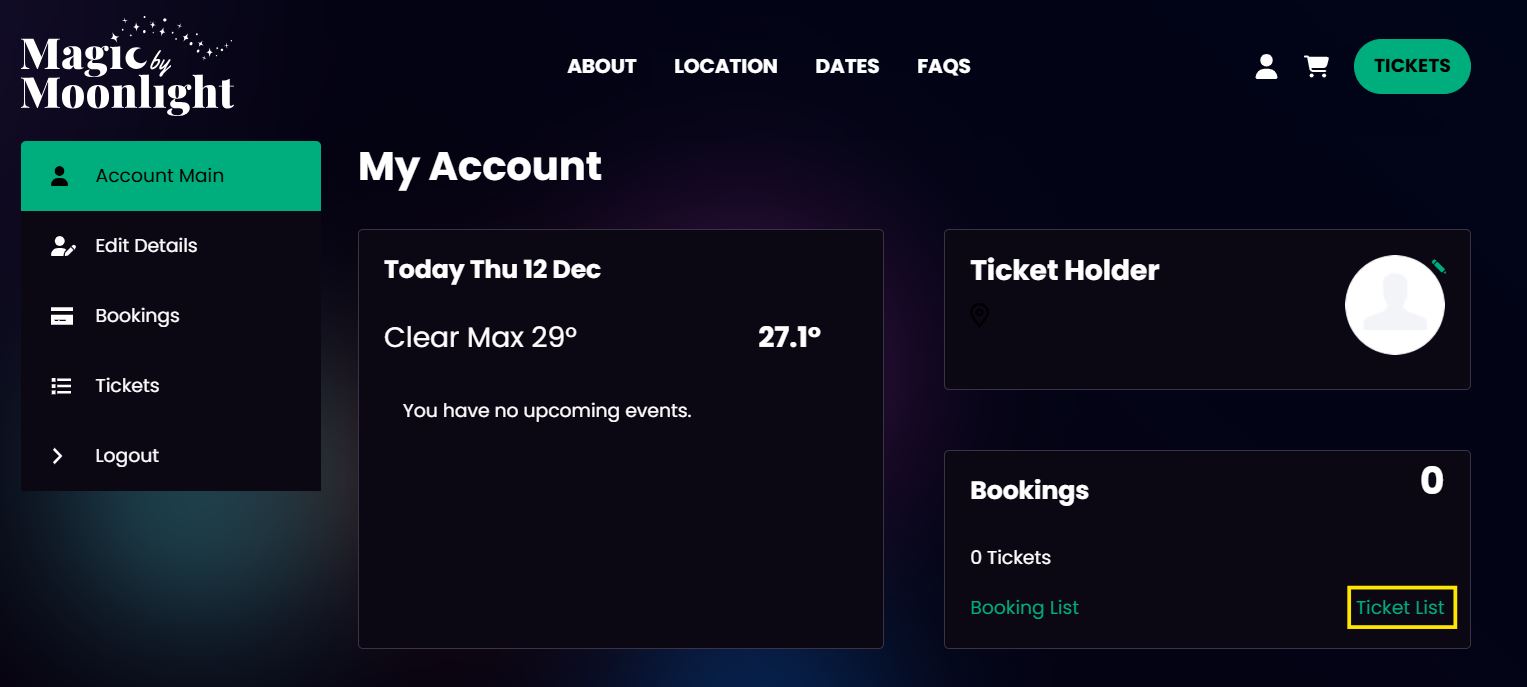Open the Ticket List link

coord(1400,607)
